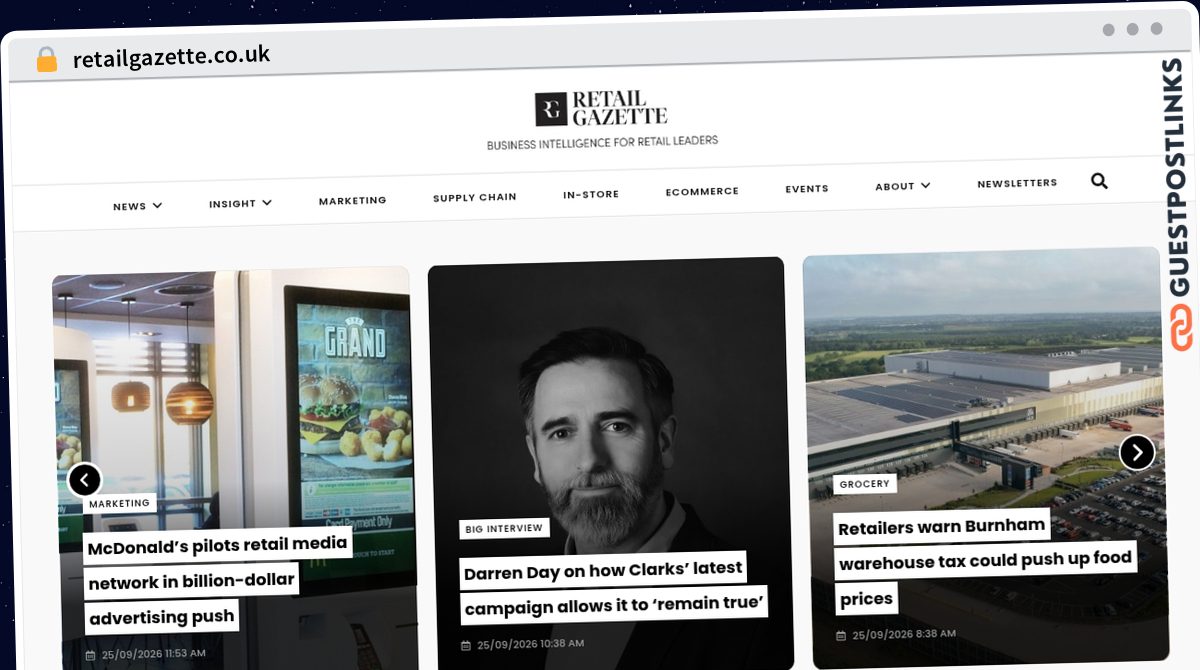This screenshot has height=670, width=1200.
Task: Open Burnham warehouse tax article headline
Action: tap(985, 561)
